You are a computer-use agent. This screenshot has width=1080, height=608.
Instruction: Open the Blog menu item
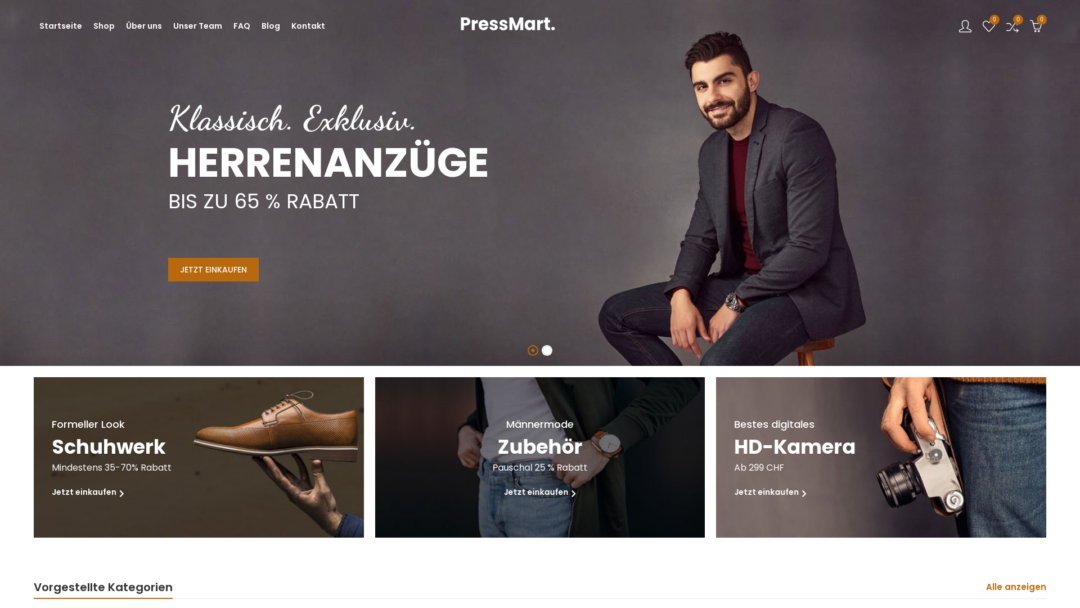[271, 26]
